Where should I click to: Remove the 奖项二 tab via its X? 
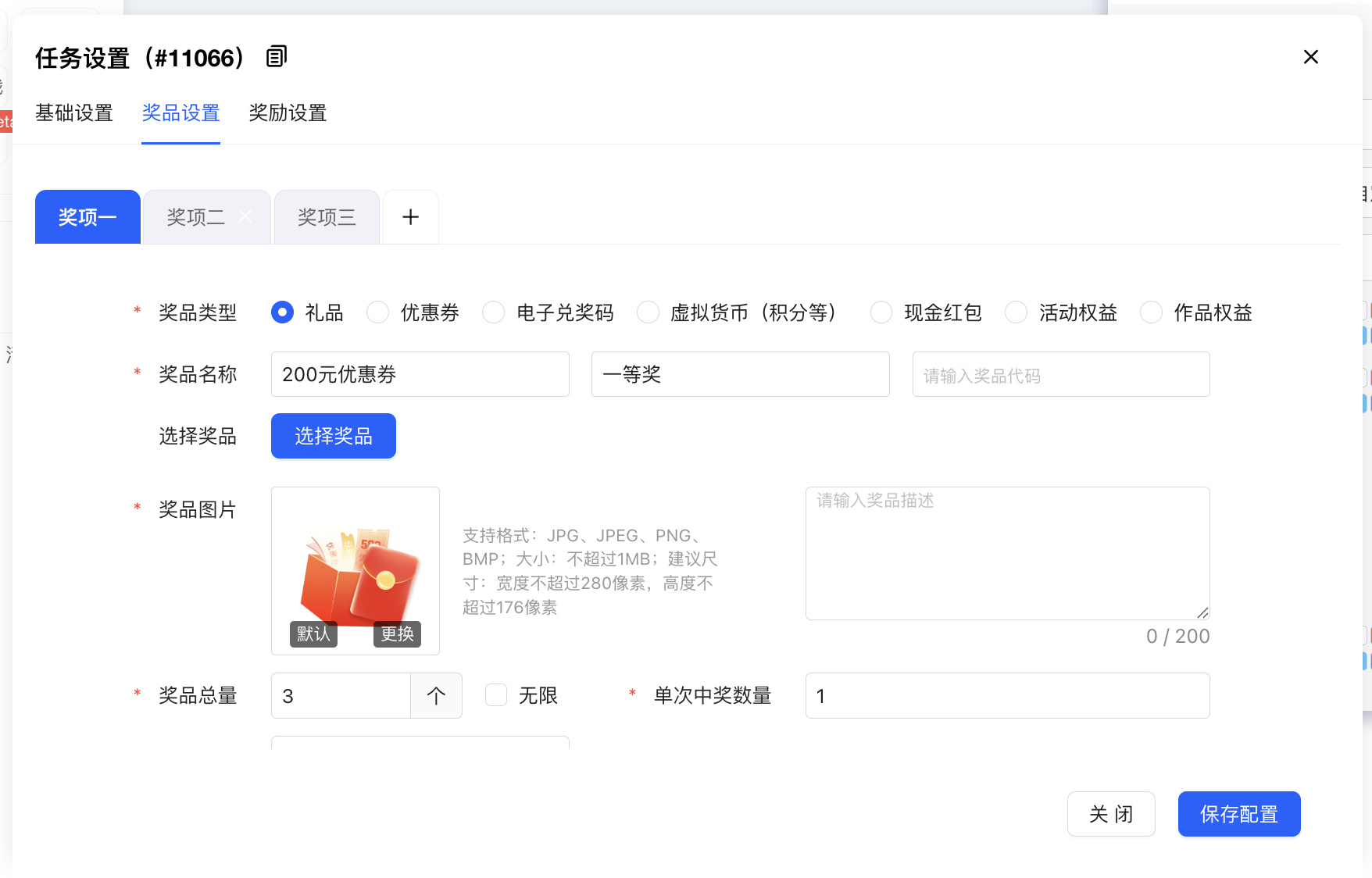245,216
